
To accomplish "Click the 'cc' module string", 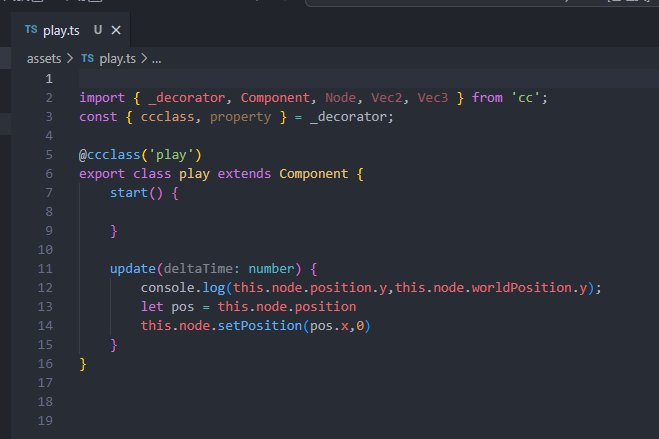I will [x=525, y=98].
